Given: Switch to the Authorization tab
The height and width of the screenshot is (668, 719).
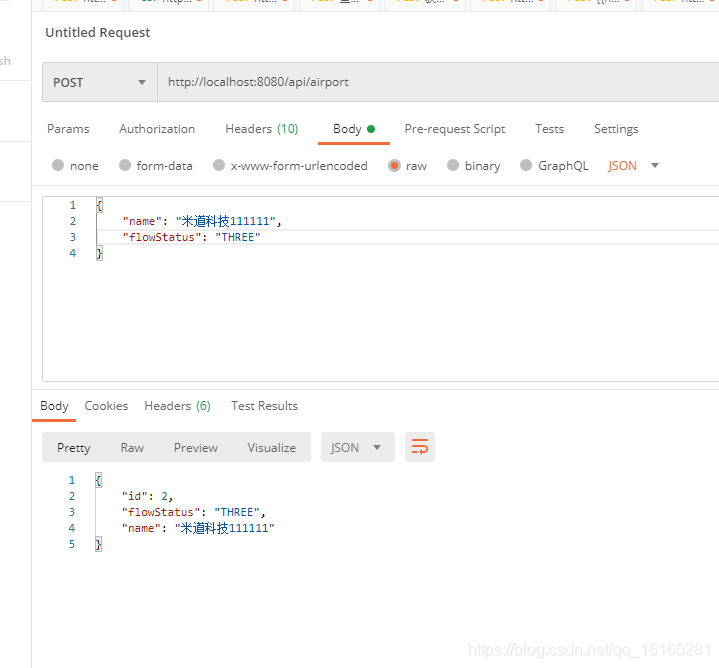Looking at the screenshot, I should pyautogui.click(x=157, y=129).
